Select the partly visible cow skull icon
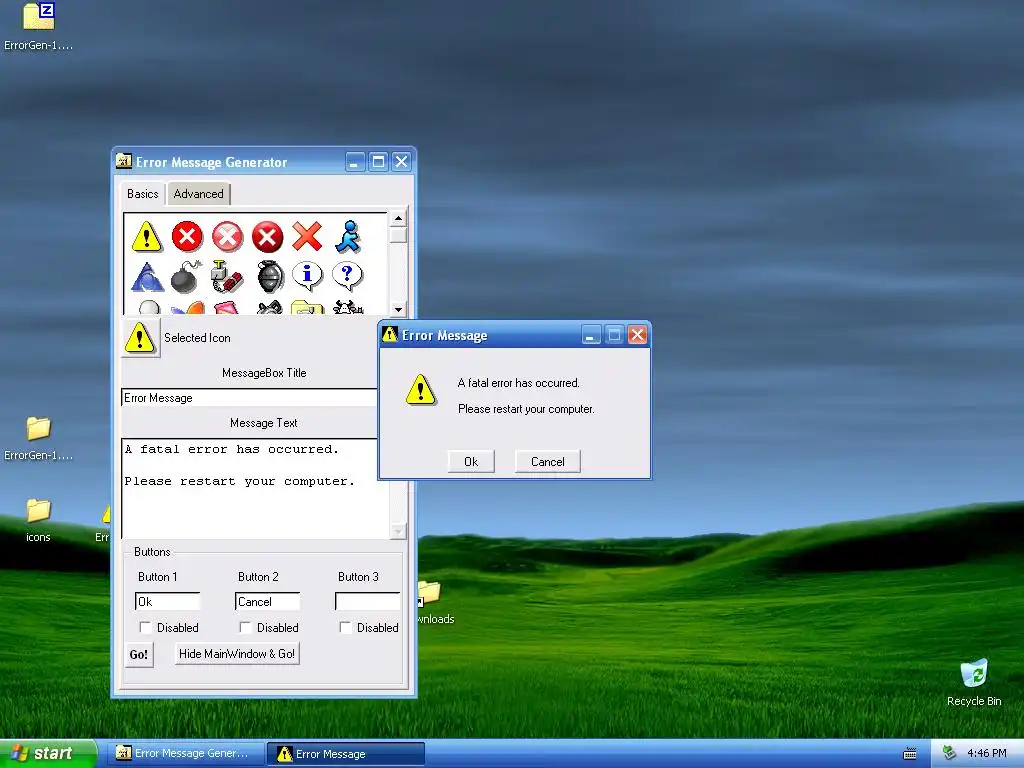 (348, 308)
